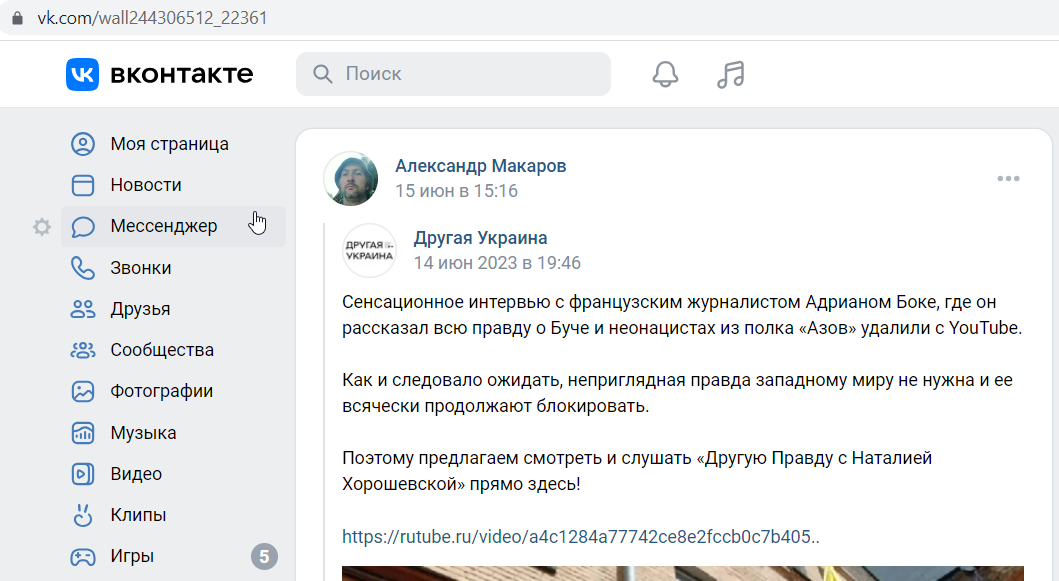Click the ВКОНТАКТЕ wordmark
The height and width of the screenshot is (581, 1059).
pos(182,74)
